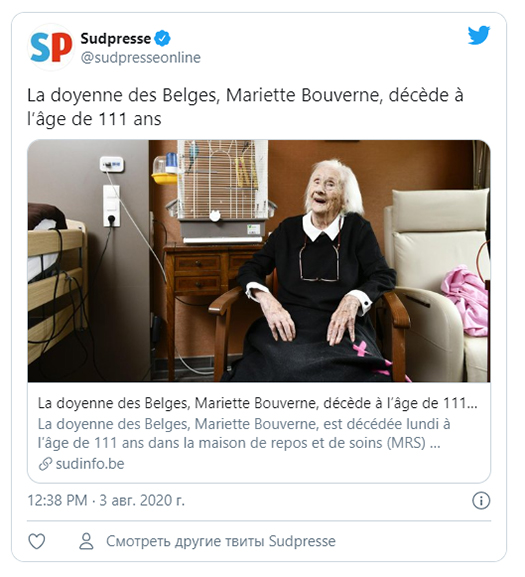Click the gray article summary in the card
The height and width of the screenshot is (577, 525).
244,433
